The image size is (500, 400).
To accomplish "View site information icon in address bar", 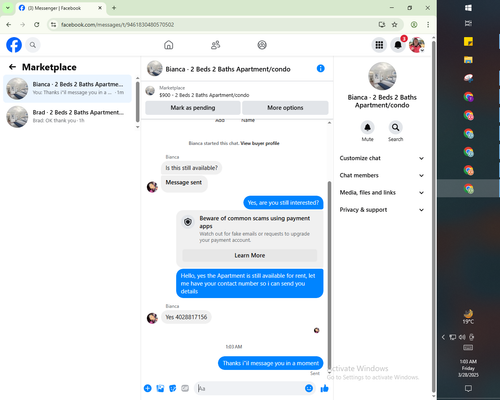I will tap(53, 24).
